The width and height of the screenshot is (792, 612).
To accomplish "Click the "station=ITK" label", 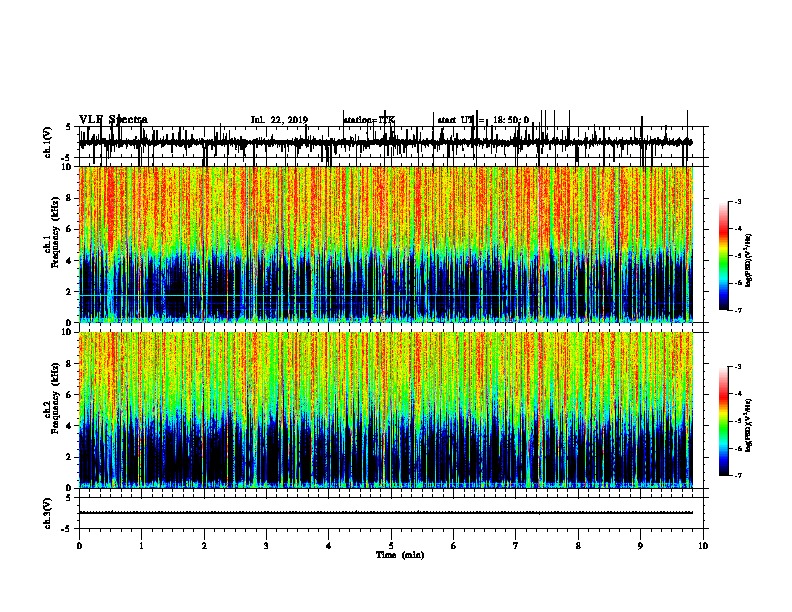I will tap(369, 120).
